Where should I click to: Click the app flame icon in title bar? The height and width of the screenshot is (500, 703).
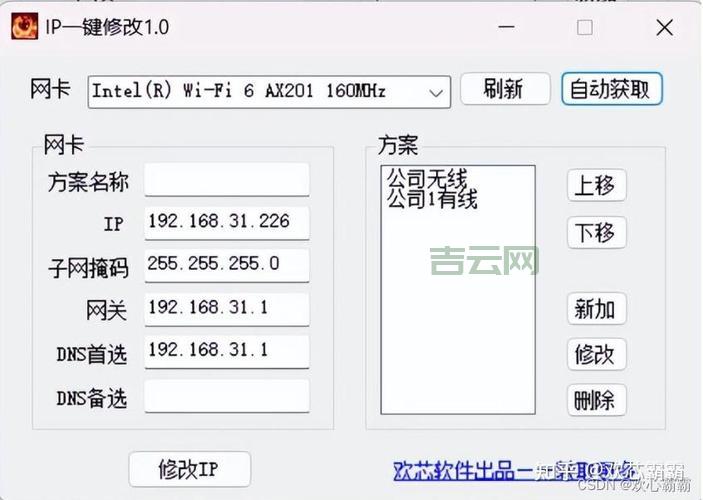coord(25,26)
